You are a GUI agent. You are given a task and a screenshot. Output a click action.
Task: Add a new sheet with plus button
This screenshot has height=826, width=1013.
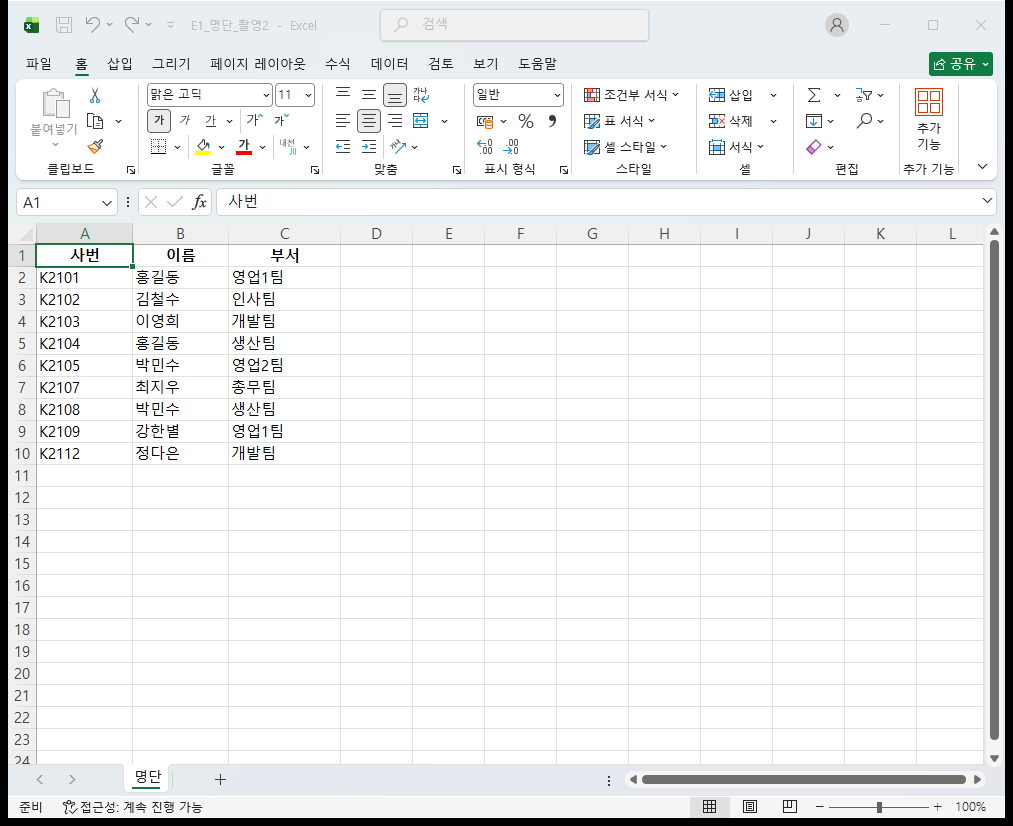click(x=220, y=780)
